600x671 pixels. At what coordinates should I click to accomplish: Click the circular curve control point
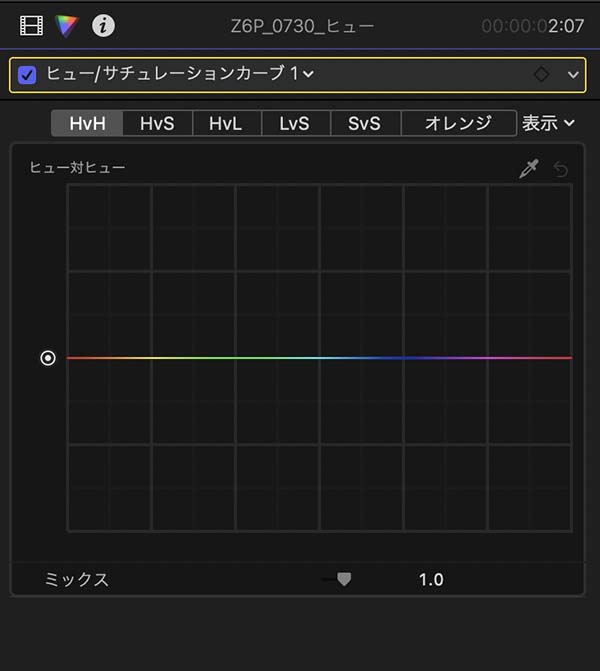click(x=48, y=358)
